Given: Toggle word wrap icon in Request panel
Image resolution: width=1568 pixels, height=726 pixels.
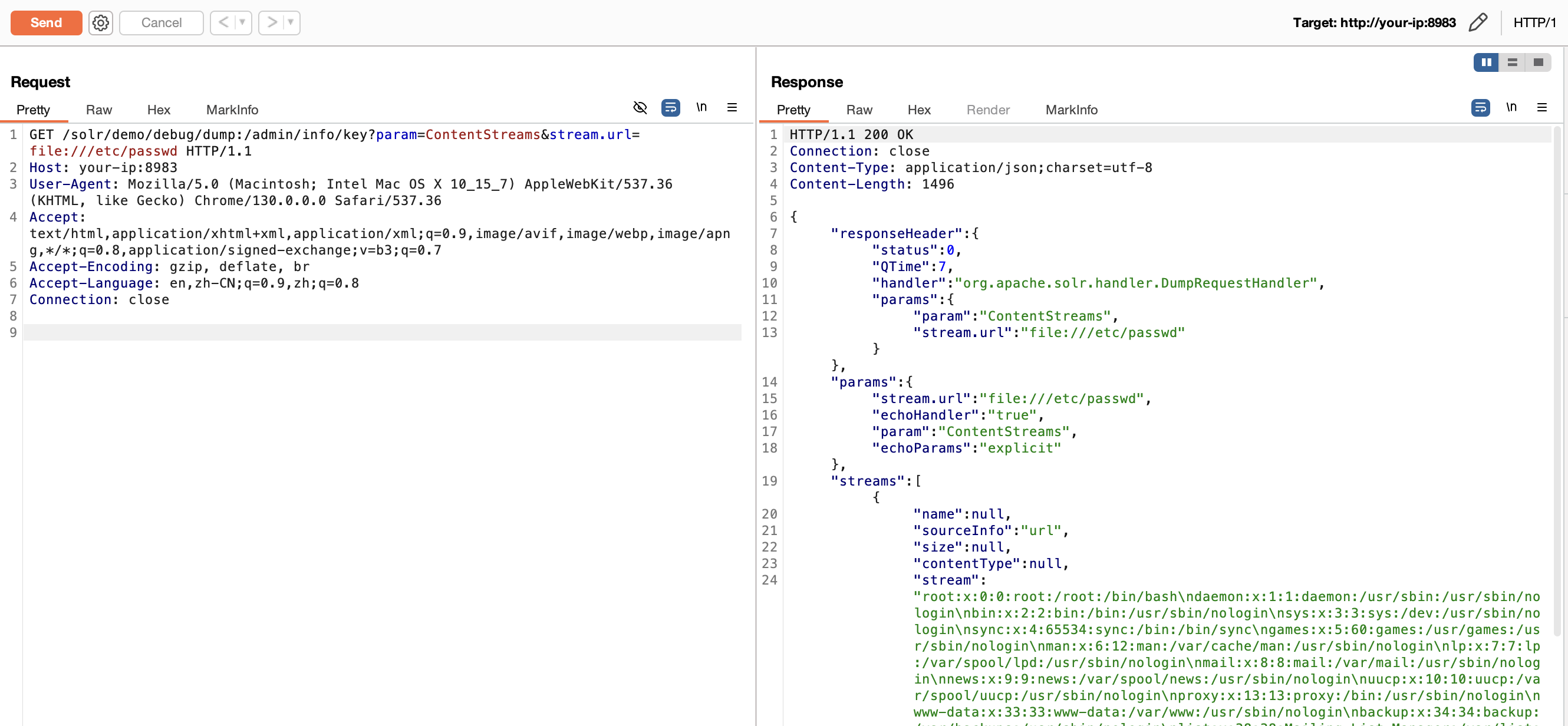Looking at the screenshot, I should (x=670, y=108).
